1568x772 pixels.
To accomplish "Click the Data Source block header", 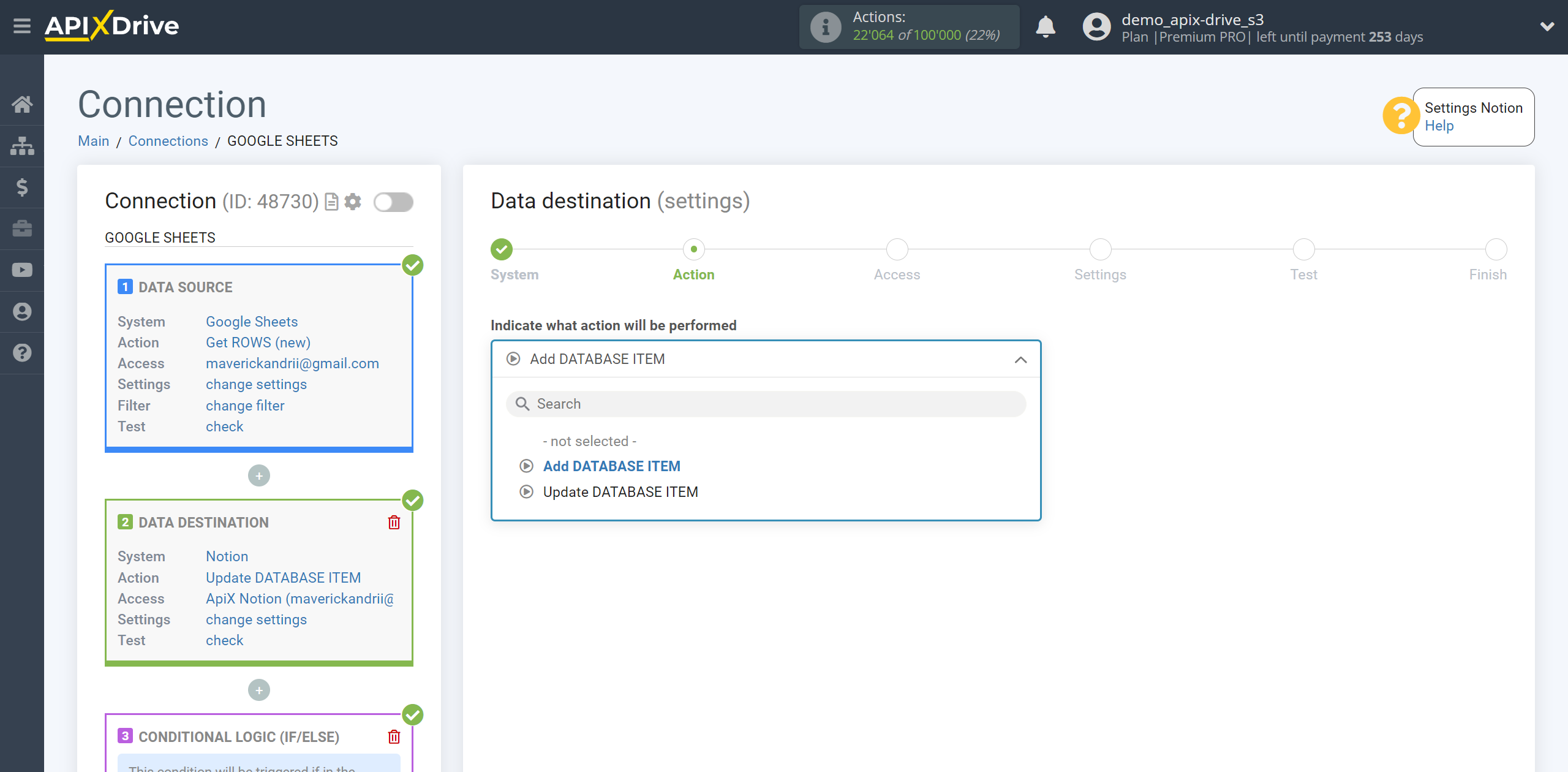I will point(185,287).
